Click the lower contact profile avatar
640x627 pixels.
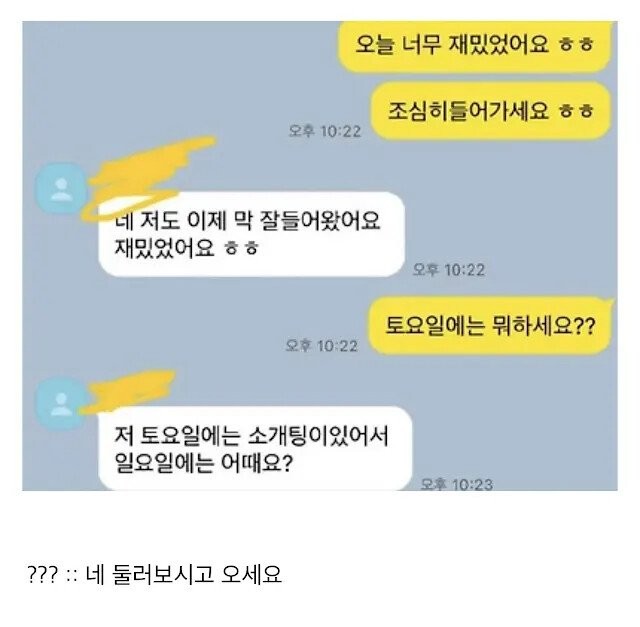61,403
